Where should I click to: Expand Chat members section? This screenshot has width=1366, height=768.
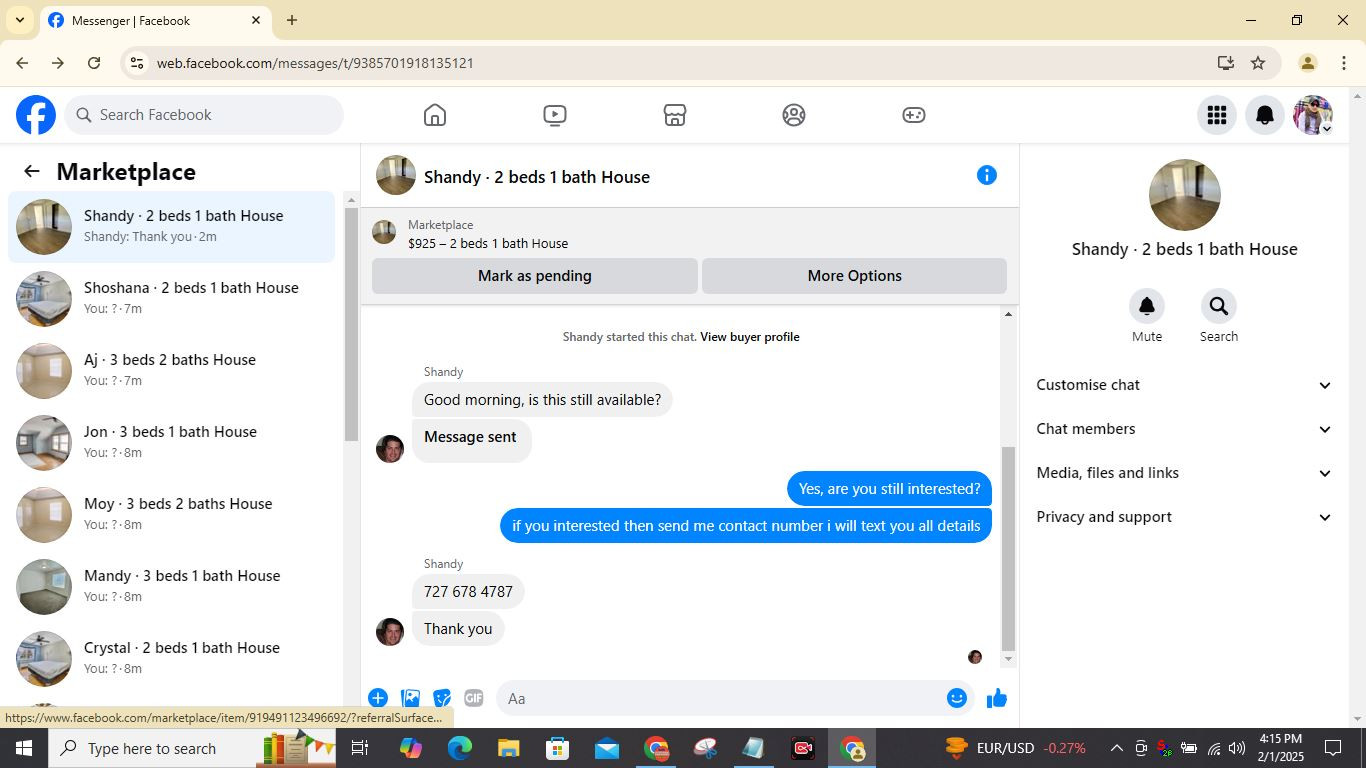click(1184, 429)
